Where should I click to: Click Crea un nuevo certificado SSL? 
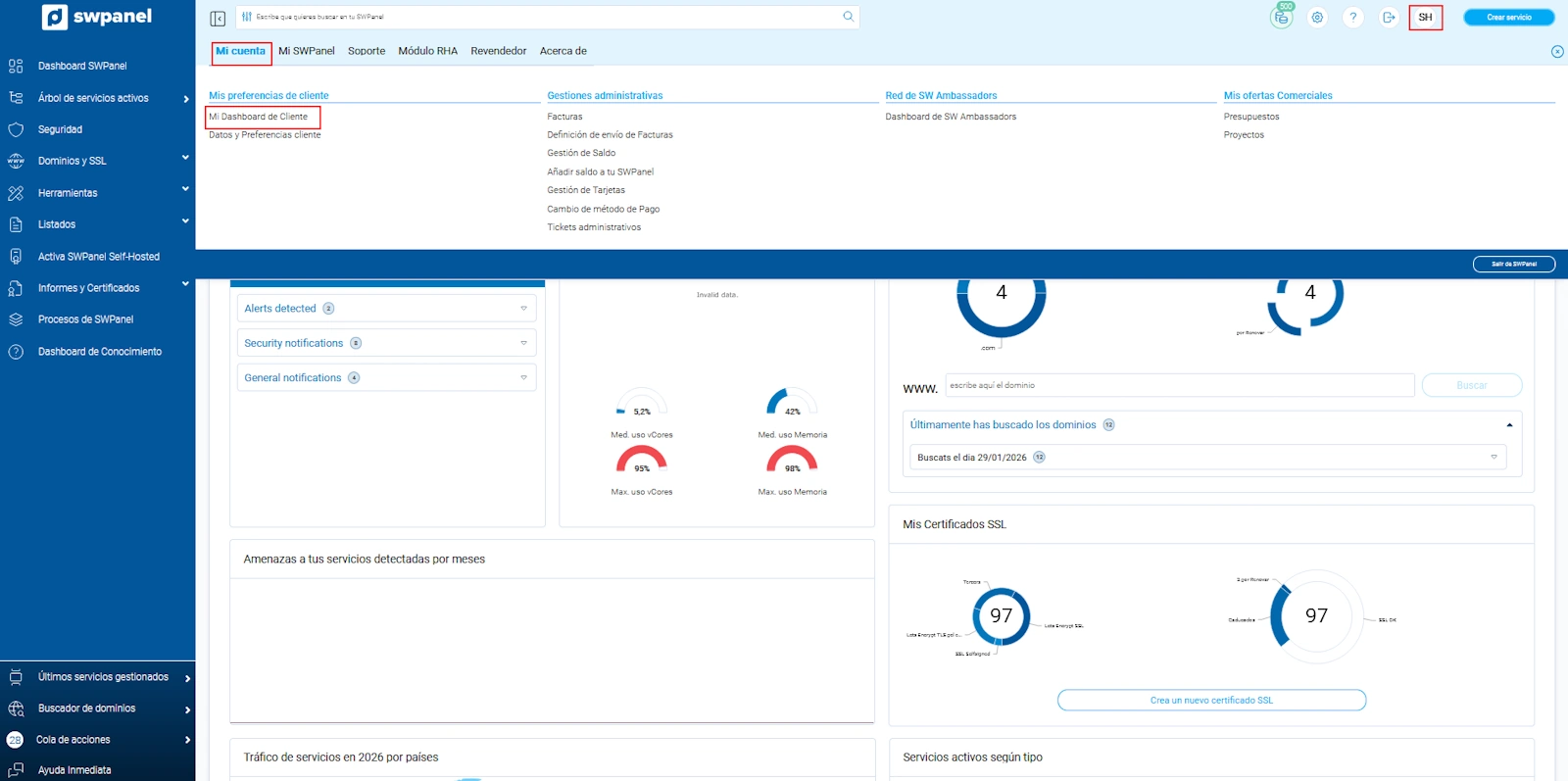(x=1211, y=701)
